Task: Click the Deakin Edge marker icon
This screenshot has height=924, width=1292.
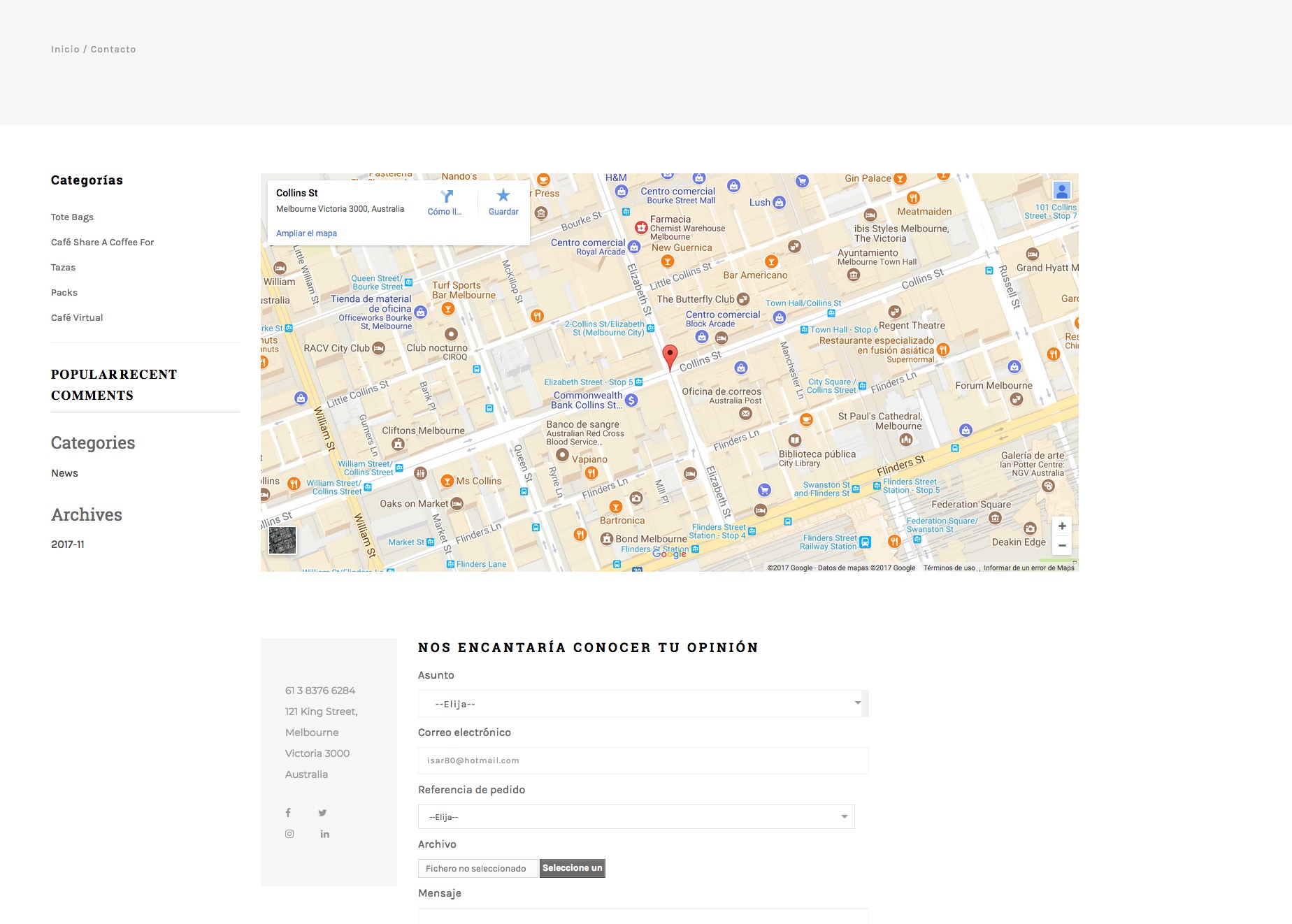Action: coord(1030,528)
